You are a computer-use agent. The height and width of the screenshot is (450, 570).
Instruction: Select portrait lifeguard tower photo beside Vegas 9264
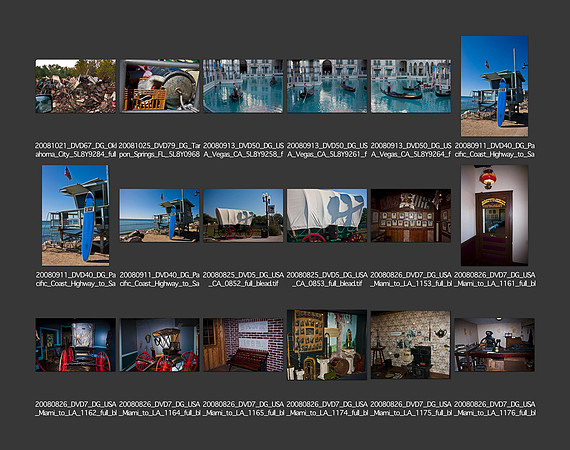494,86
